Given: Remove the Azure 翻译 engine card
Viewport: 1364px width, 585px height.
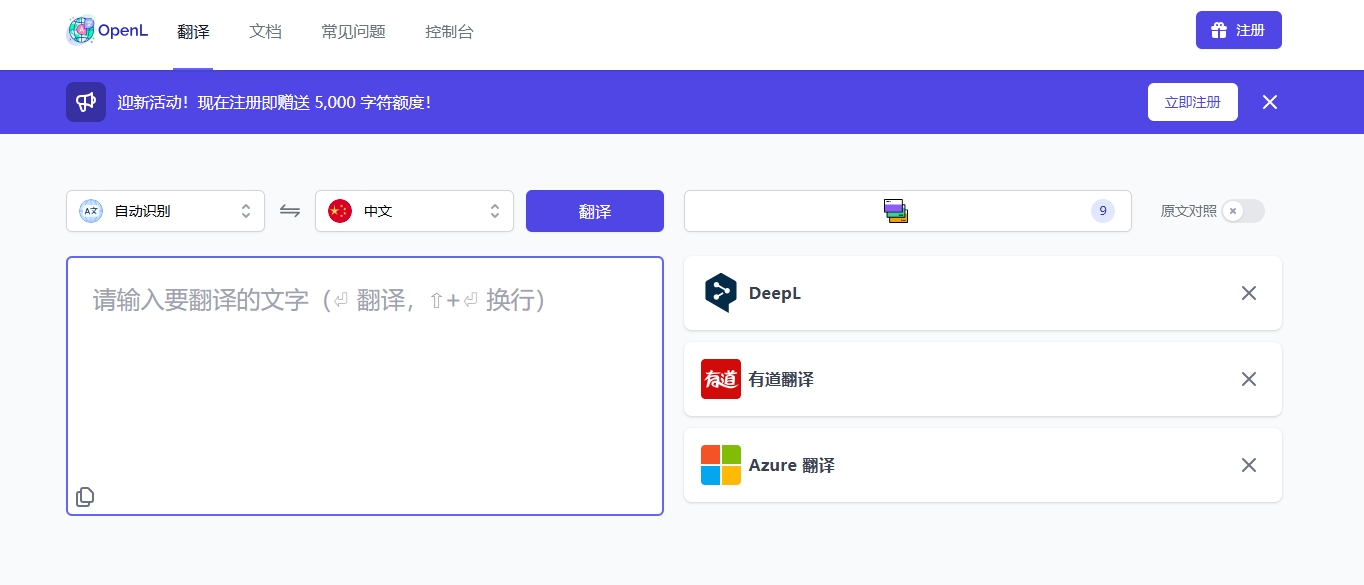Looking at the screenshot, I should 1249,465.
